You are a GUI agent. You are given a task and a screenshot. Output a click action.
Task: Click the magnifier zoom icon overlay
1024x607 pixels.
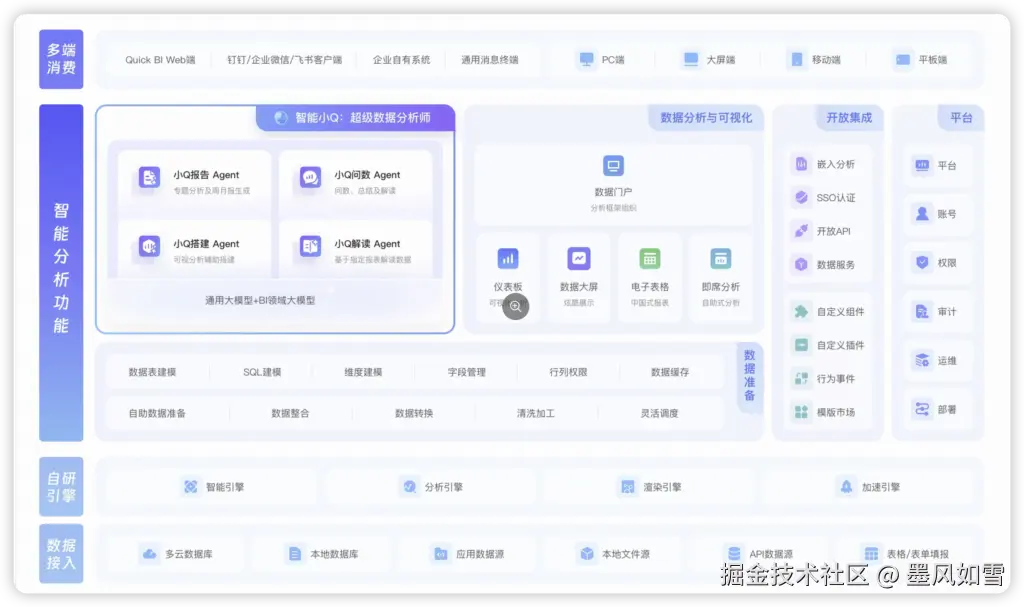coord(516,306)
